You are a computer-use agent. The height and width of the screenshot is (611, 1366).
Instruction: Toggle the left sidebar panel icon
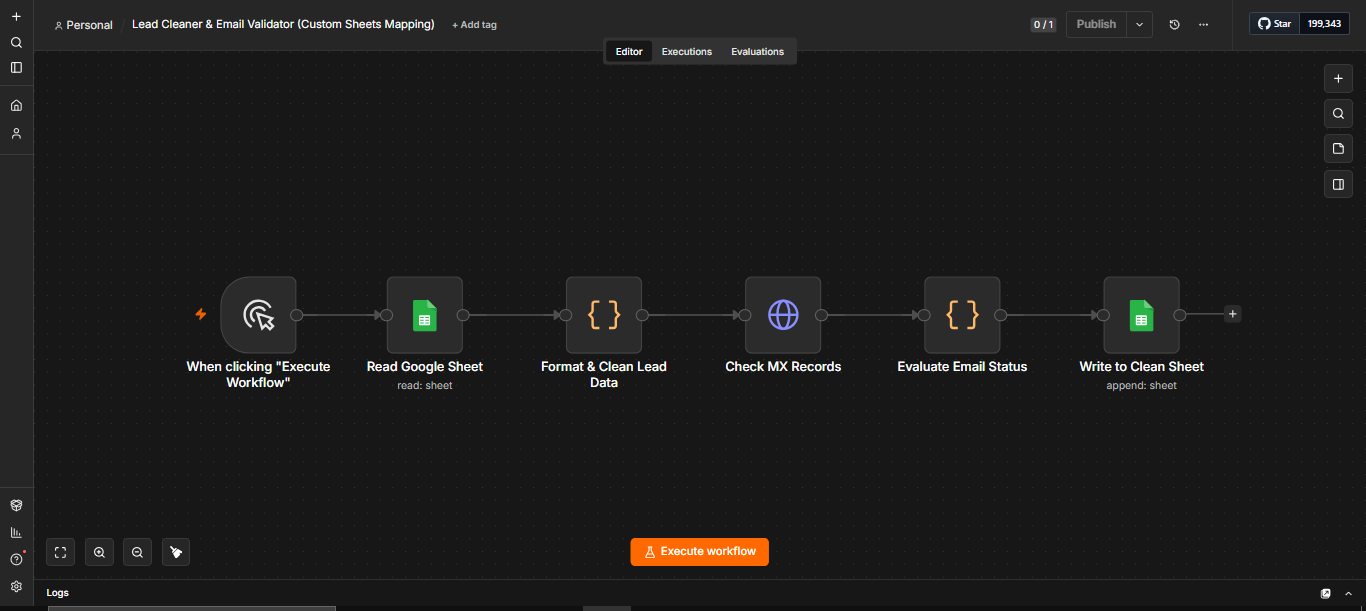16,68
